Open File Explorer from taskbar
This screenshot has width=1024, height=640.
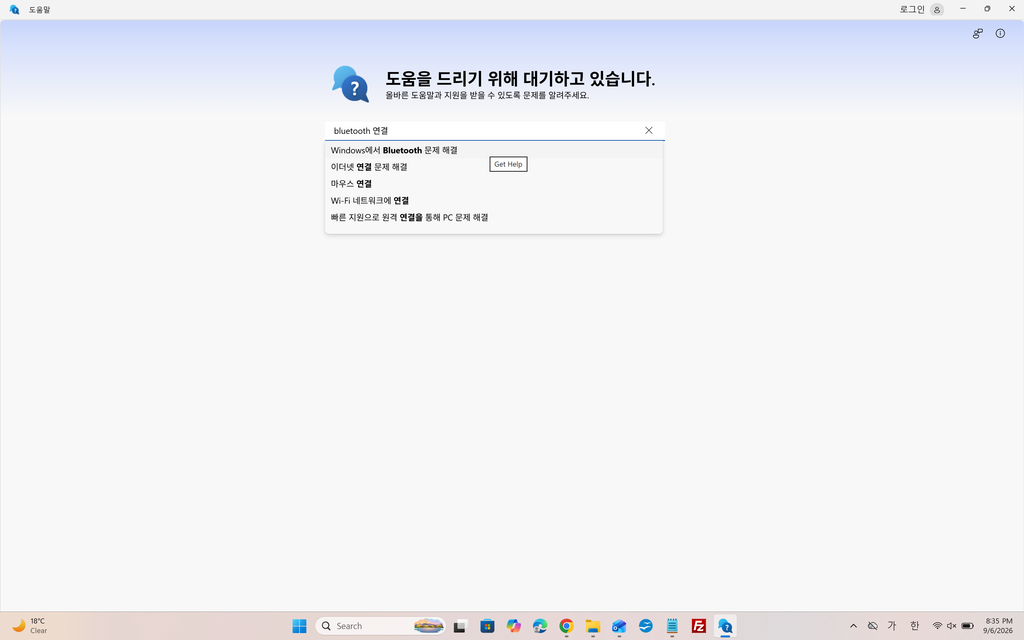click(x=592, y=626)
